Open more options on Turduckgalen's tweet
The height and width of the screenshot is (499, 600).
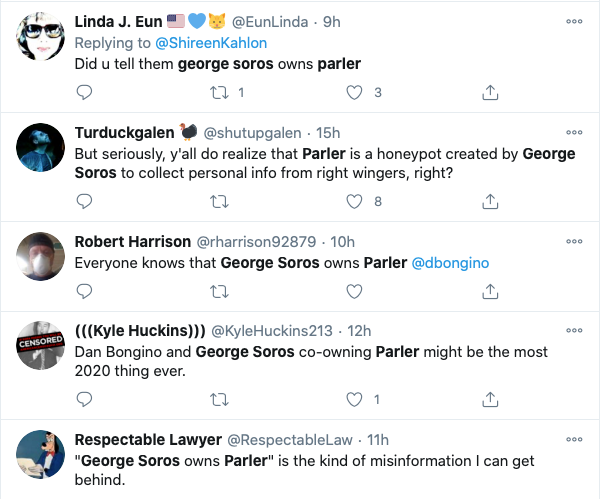click(x=574, y=132)
